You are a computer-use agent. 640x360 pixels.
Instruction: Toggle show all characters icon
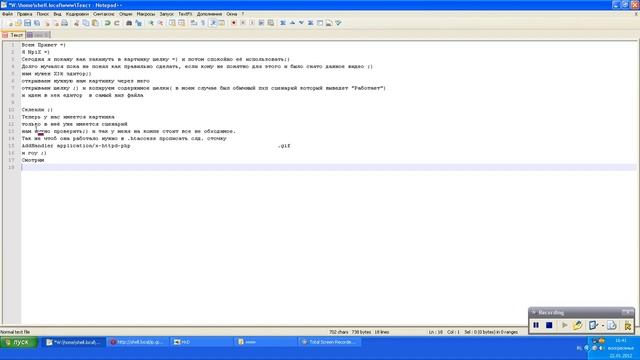(202, 23)
